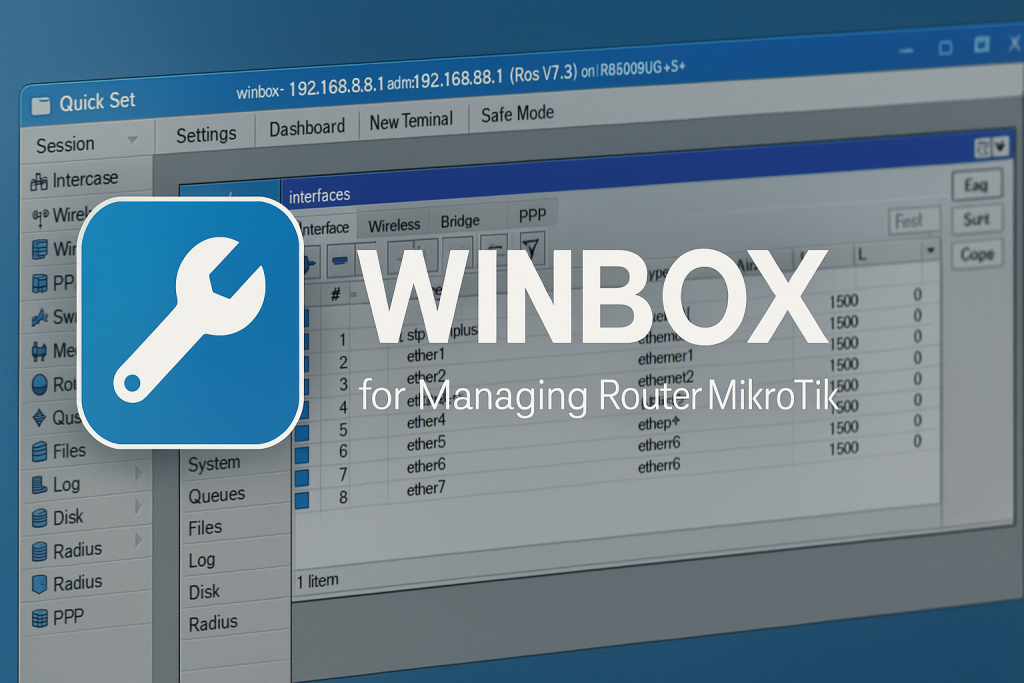The image size is (1024, 683).
Task: Click the '1 litem' status bar text
Action: 318,581
